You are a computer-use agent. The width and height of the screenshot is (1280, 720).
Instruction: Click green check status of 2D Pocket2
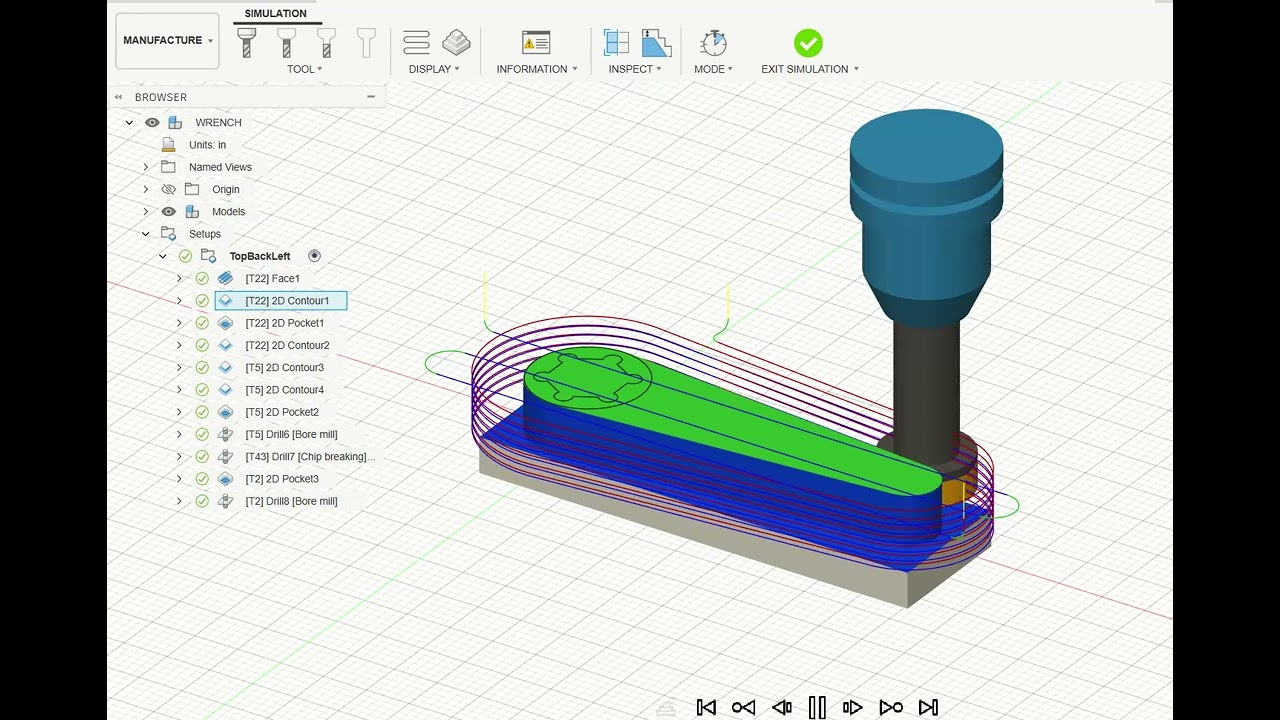[x=202, y=412]
